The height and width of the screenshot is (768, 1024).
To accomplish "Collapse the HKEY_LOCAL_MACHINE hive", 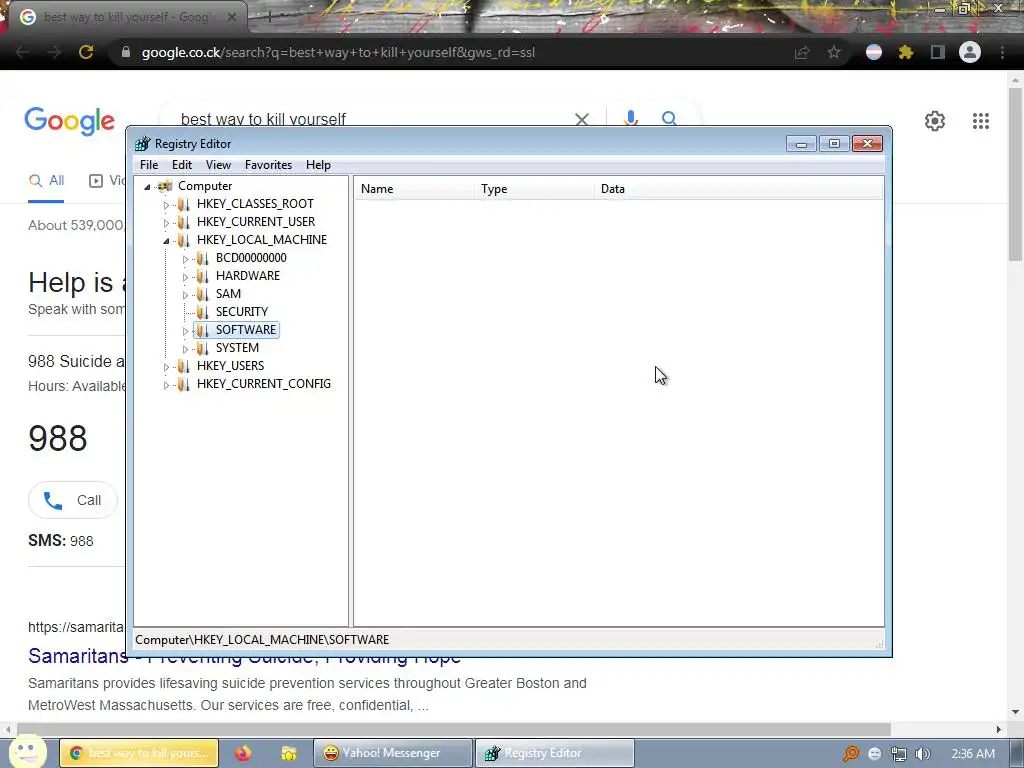I will pyautogui.click(x=166, y=240).
